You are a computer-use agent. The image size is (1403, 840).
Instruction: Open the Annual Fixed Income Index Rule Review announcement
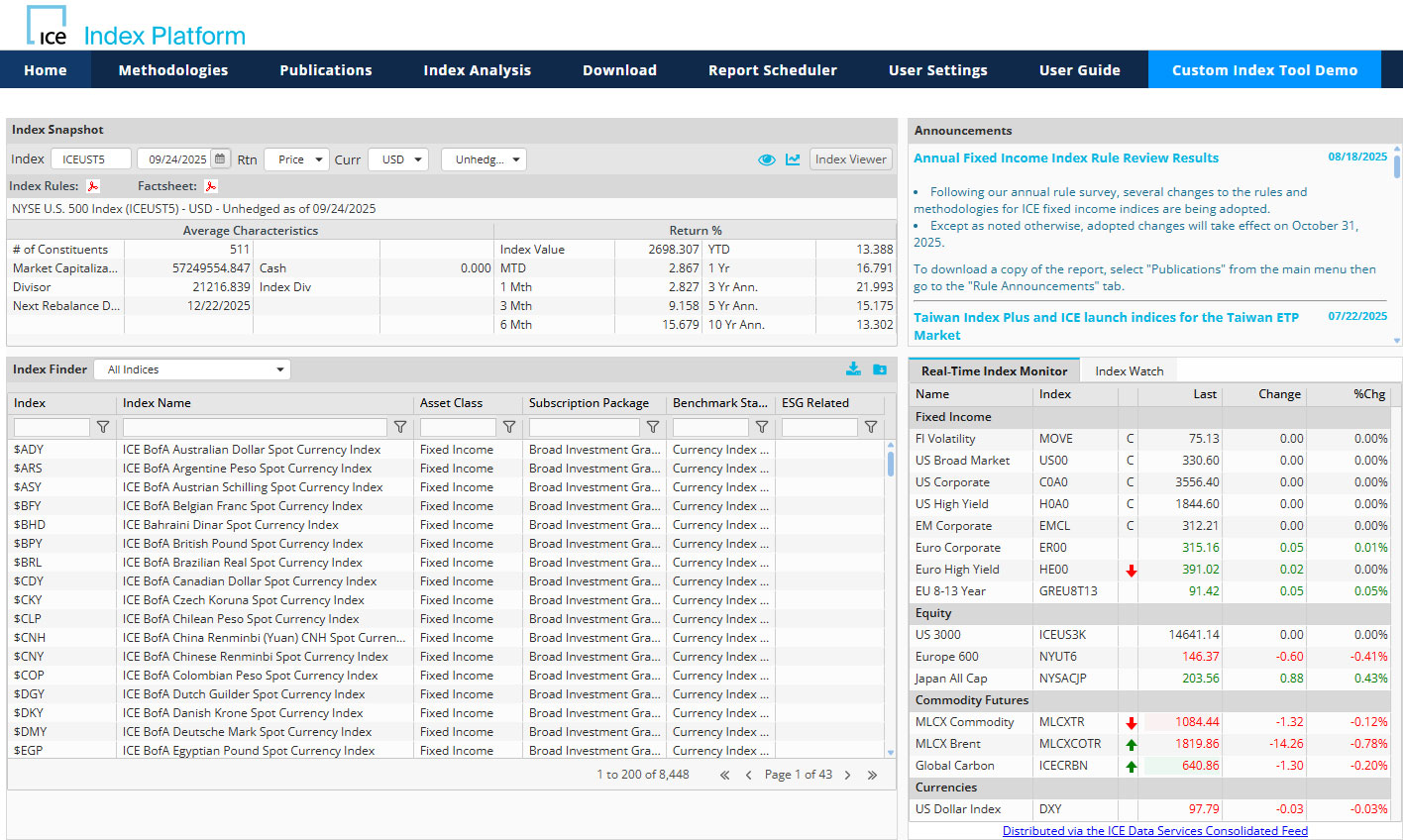coord(1066,157)
